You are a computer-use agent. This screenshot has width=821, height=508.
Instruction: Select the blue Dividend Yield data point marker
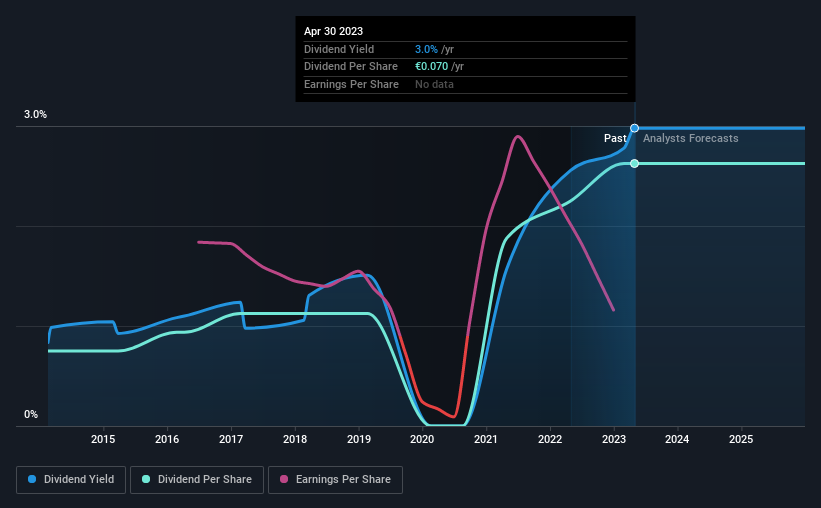click(634, 128)
